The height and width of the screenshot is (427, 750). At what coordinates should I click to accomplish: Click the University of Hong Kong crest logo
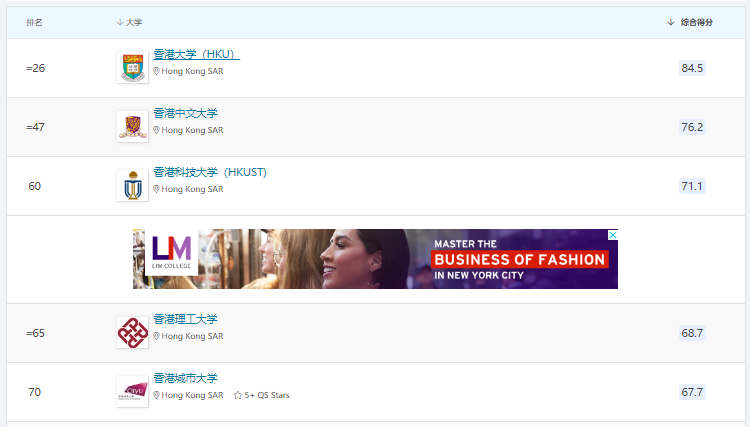132,68
